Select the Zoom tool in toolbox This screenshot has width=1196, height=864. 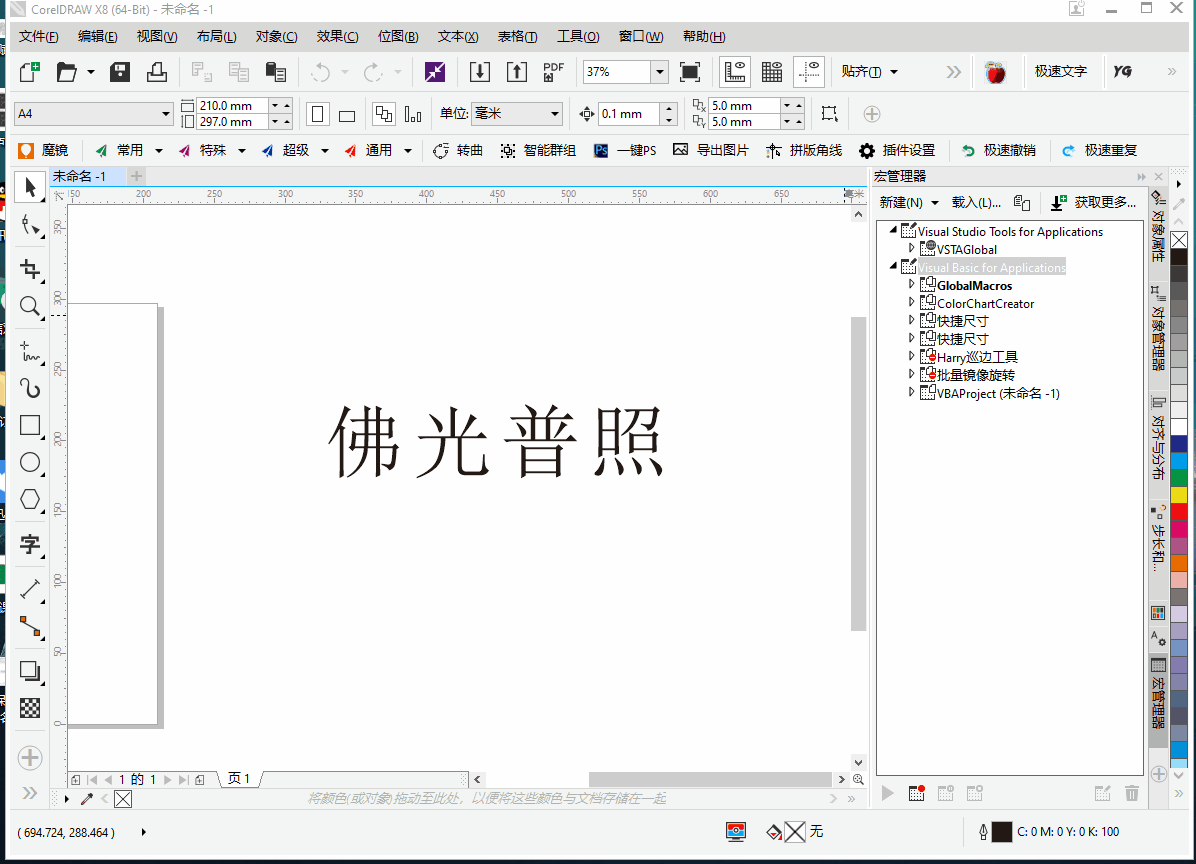(30, 307)
